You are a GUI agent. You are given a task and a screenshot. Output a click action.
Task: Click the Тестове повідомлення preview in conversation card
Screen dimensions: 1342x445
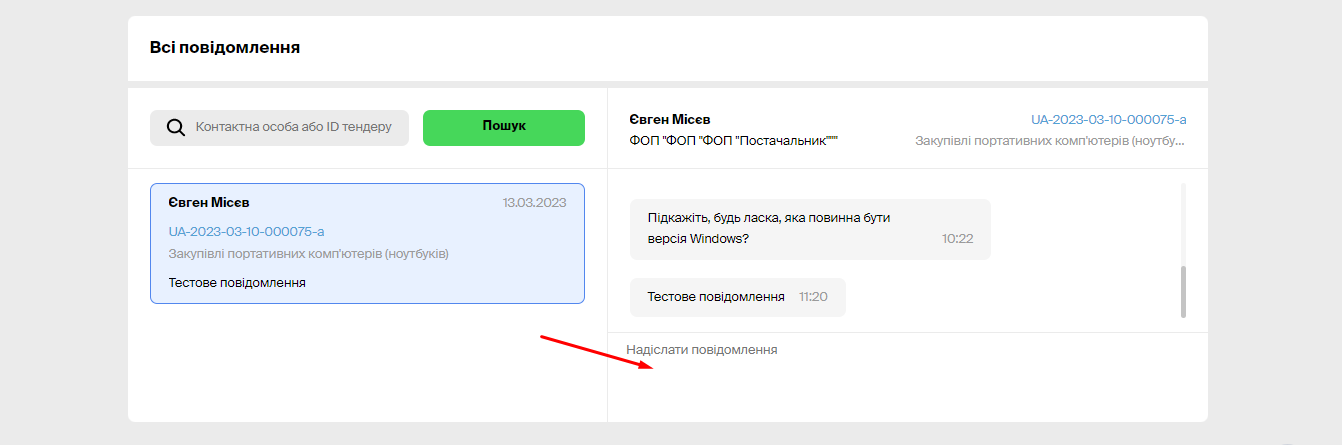[236, 283]
